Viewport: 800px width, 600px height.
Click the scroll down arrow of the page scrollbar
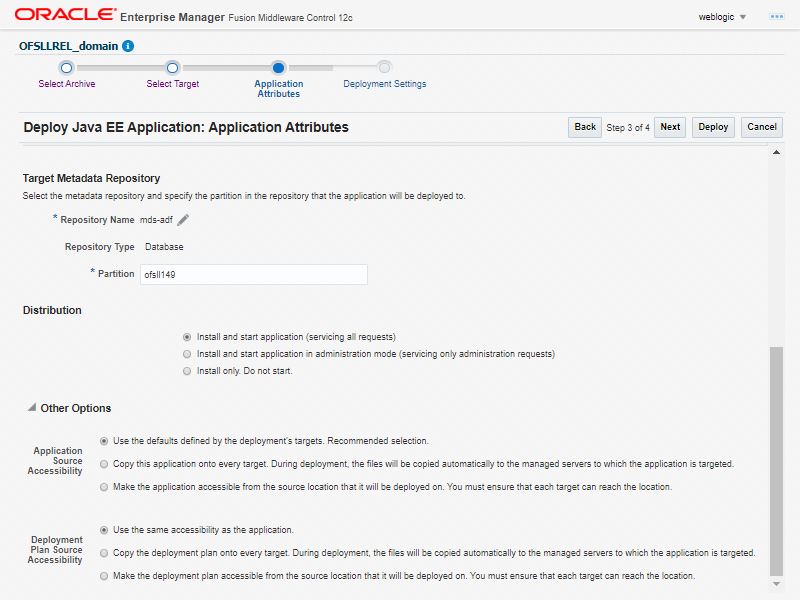click(776, 584)
